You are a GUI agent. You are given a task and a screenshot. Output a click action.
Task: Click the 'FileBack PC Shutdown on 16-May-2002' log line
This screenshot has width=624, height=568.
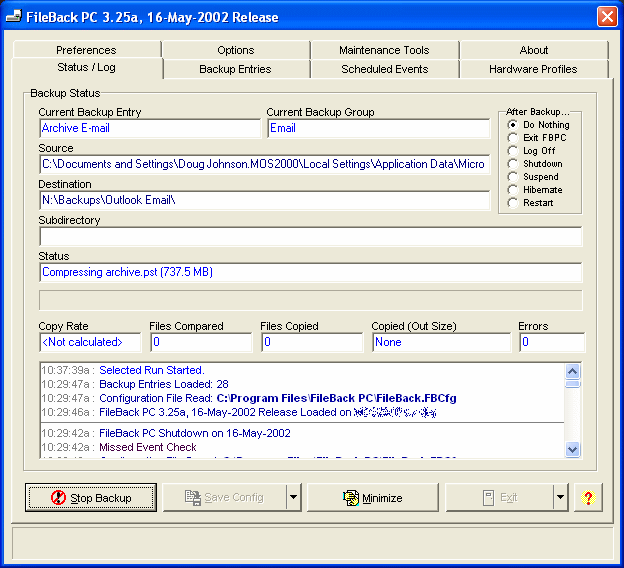point(195,433)
